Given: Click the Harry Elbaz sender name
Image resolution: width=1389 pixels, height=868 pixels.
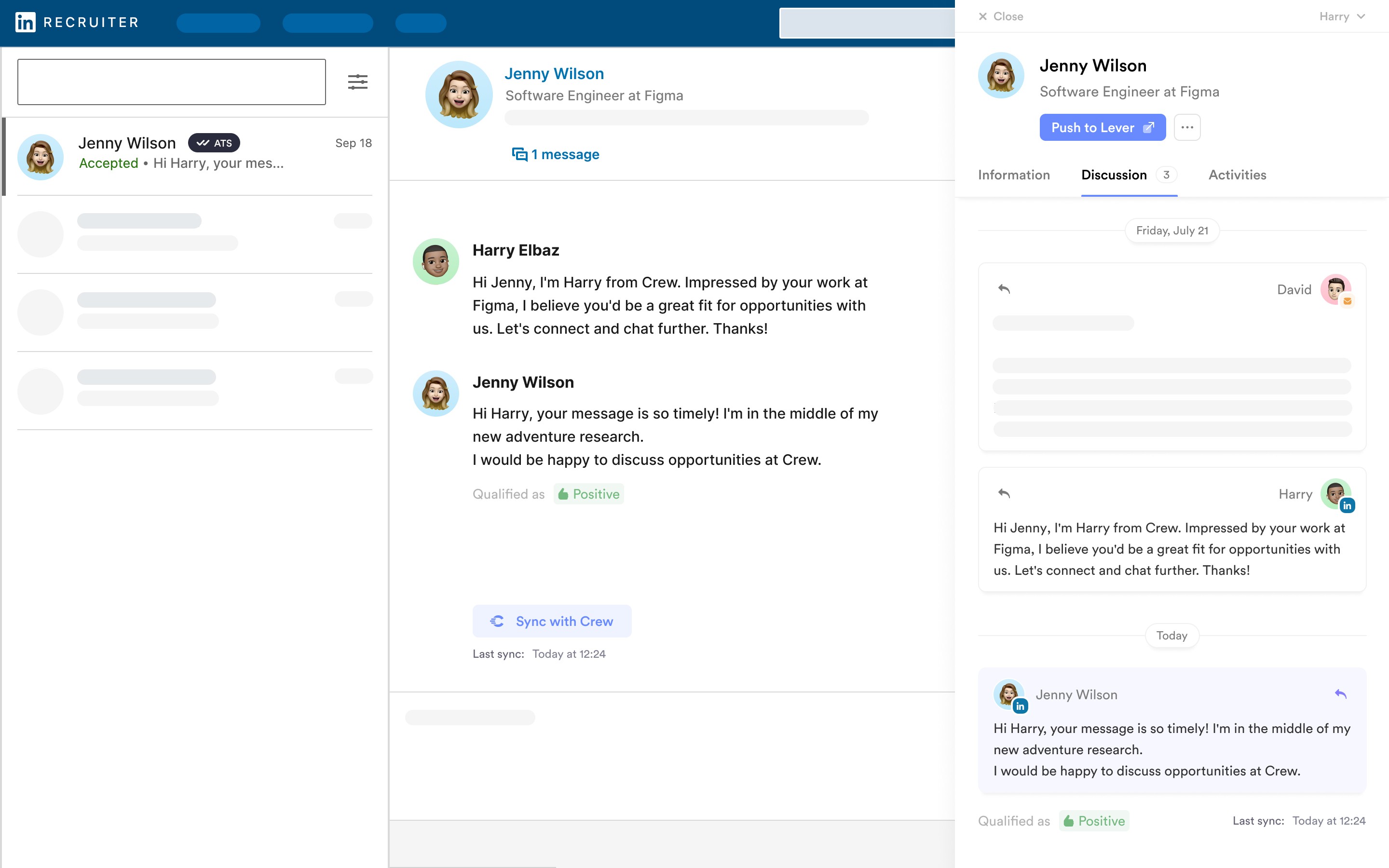Looking at the screenshot, I should pyautogui.click(x=516, y=250).
